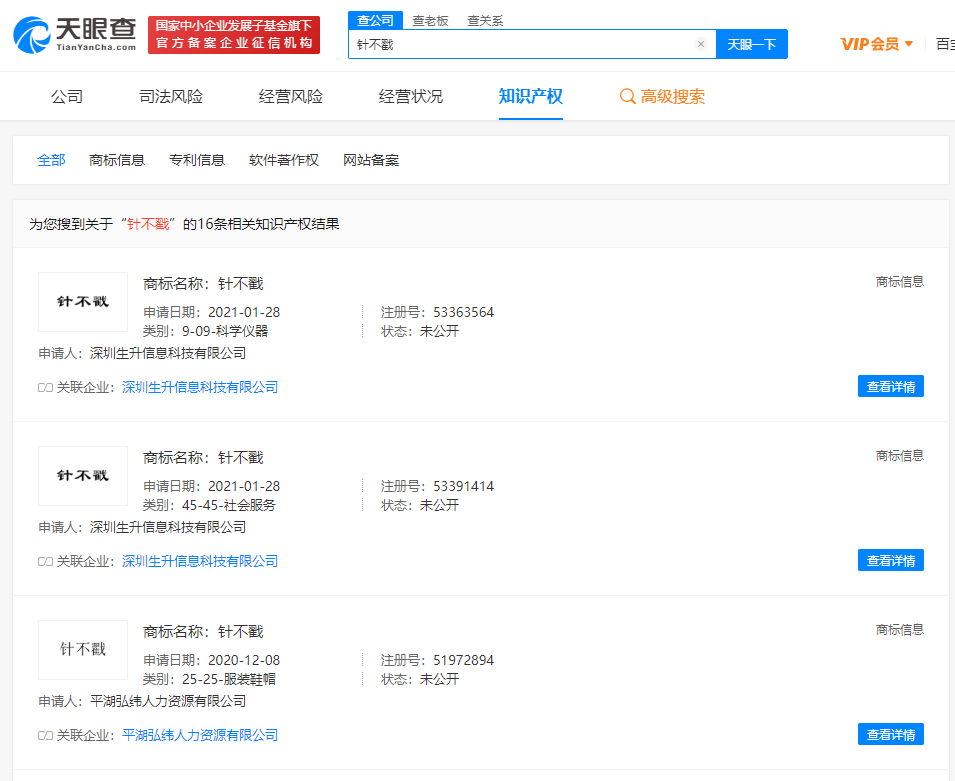
Task: Clear the search box with the × icon
Action: click(x=701, y=44)
